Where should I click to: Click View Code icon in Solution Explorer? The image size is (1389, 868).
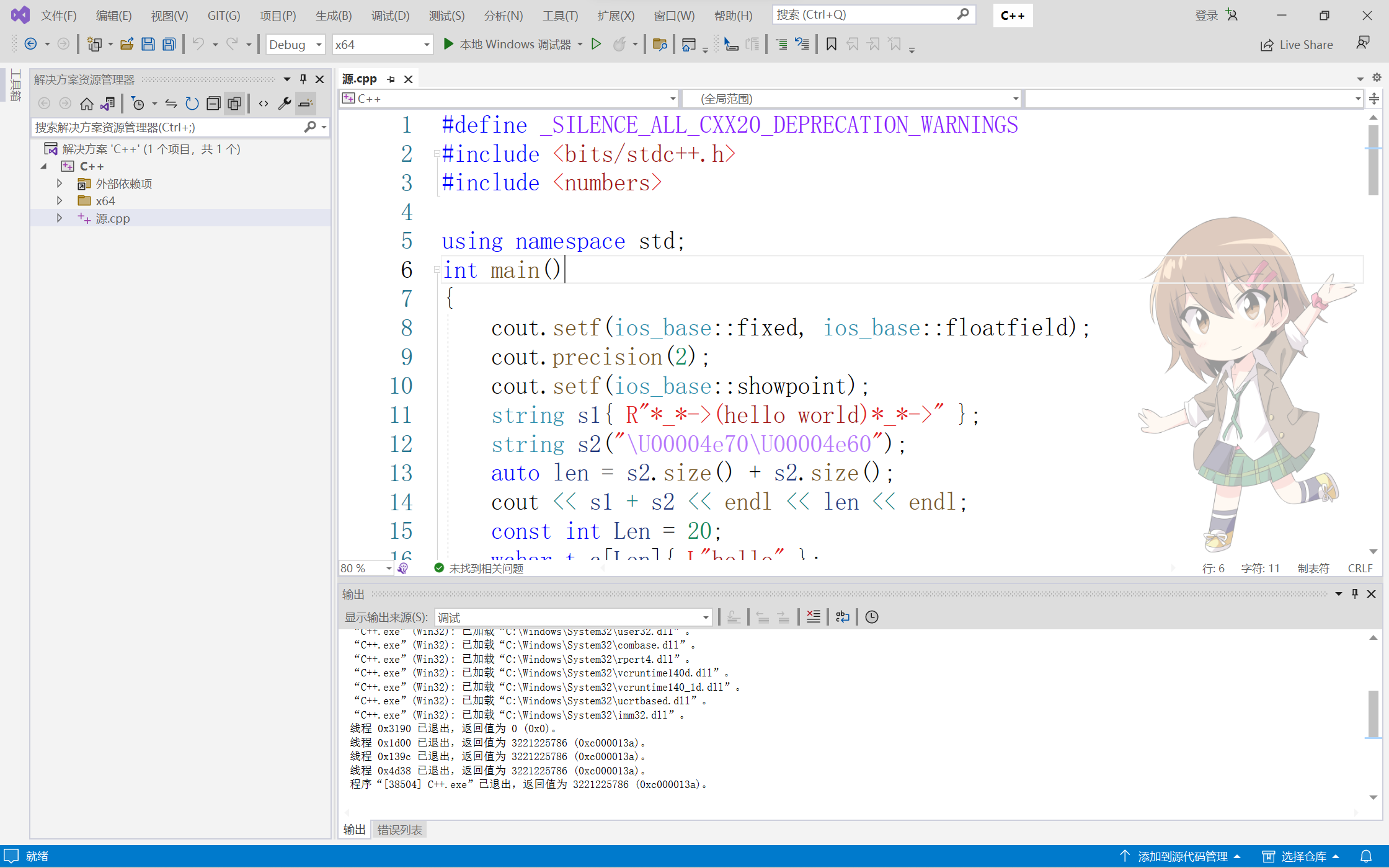point(264,104)
